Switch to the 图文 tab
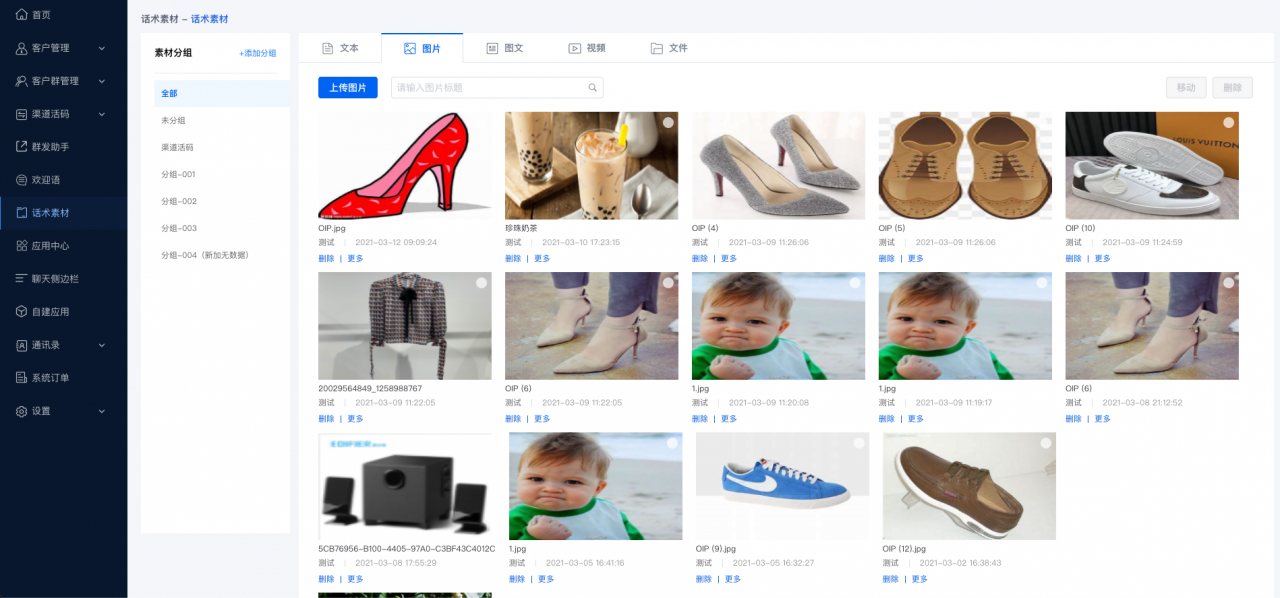The width and height of the screenshot is (1280, 598). click(505, 48)
